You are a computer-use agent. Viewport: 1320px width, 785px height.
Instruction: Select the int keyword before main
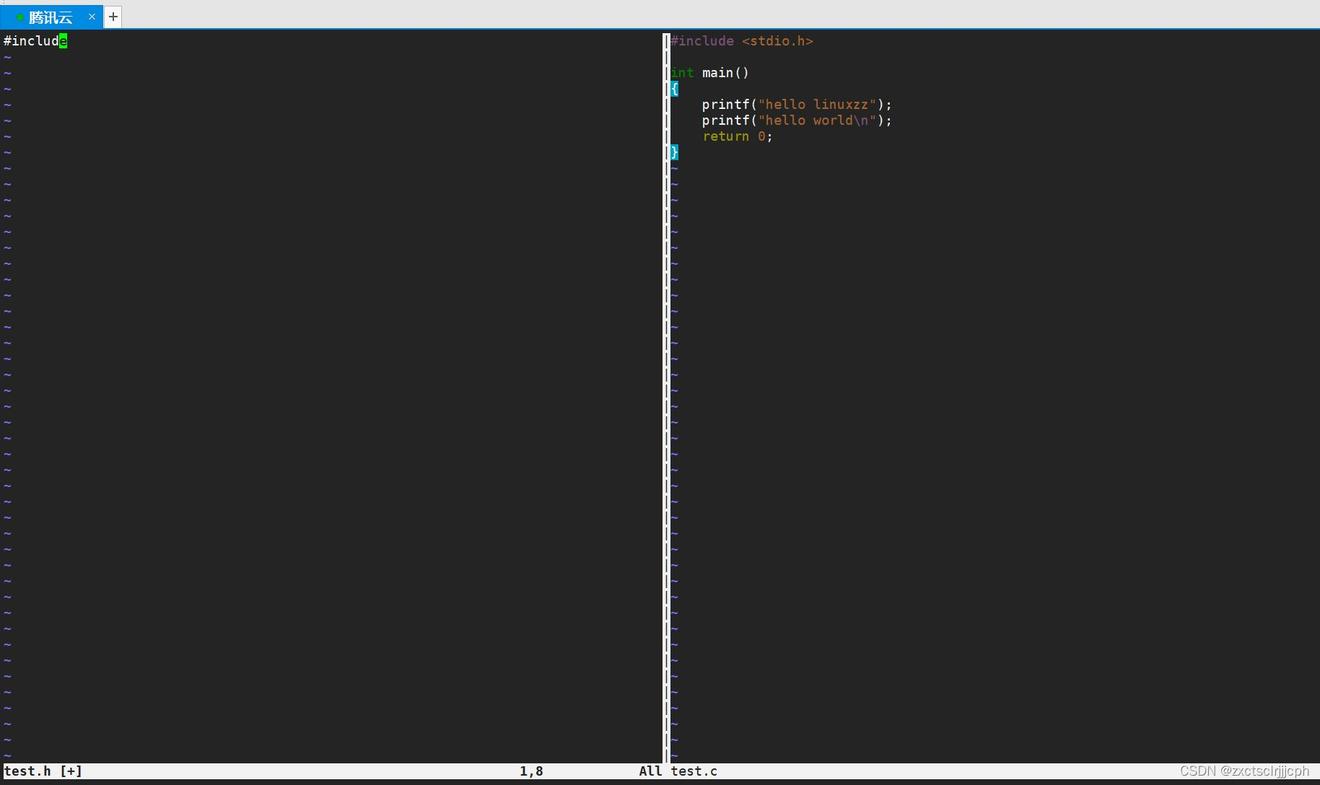(682, 73)
